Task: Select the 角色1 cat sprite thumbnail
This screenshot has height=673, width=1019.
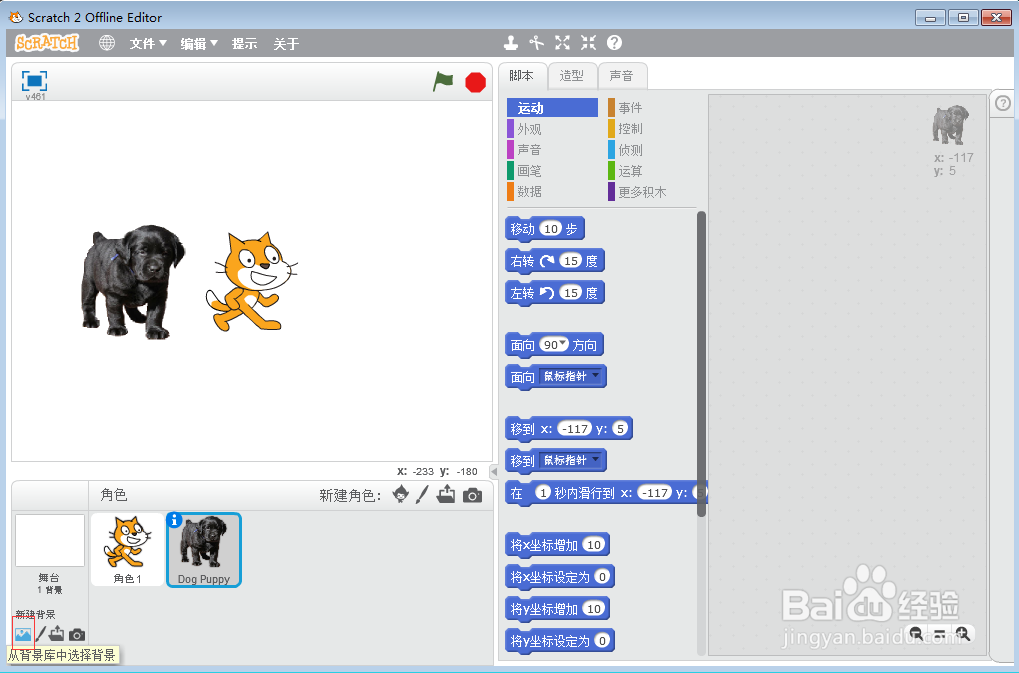Action: 127,550
